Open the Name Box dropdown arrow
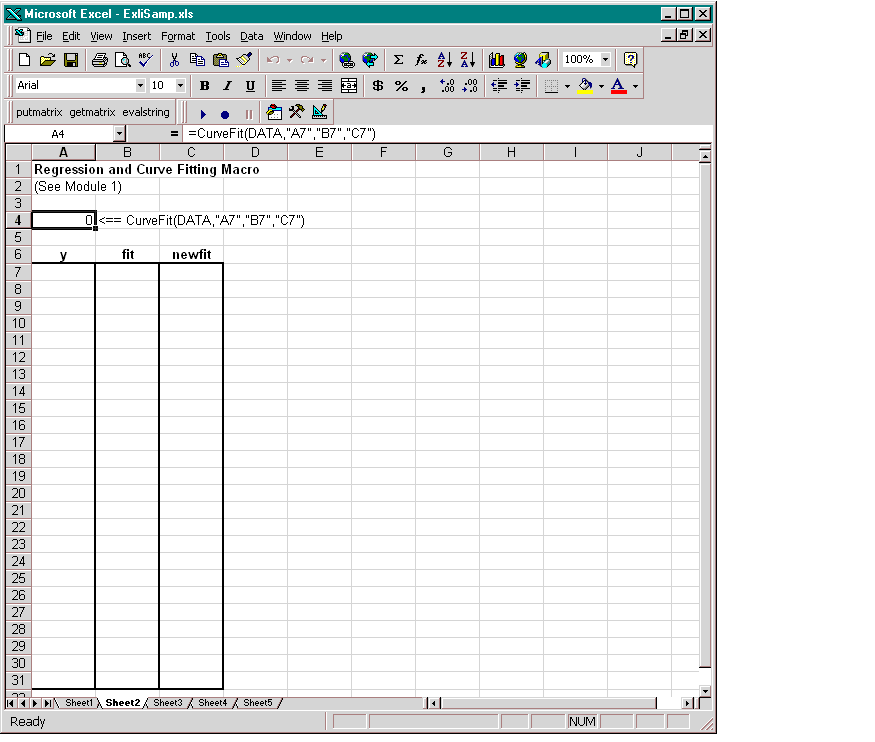 tap(119, 133)
